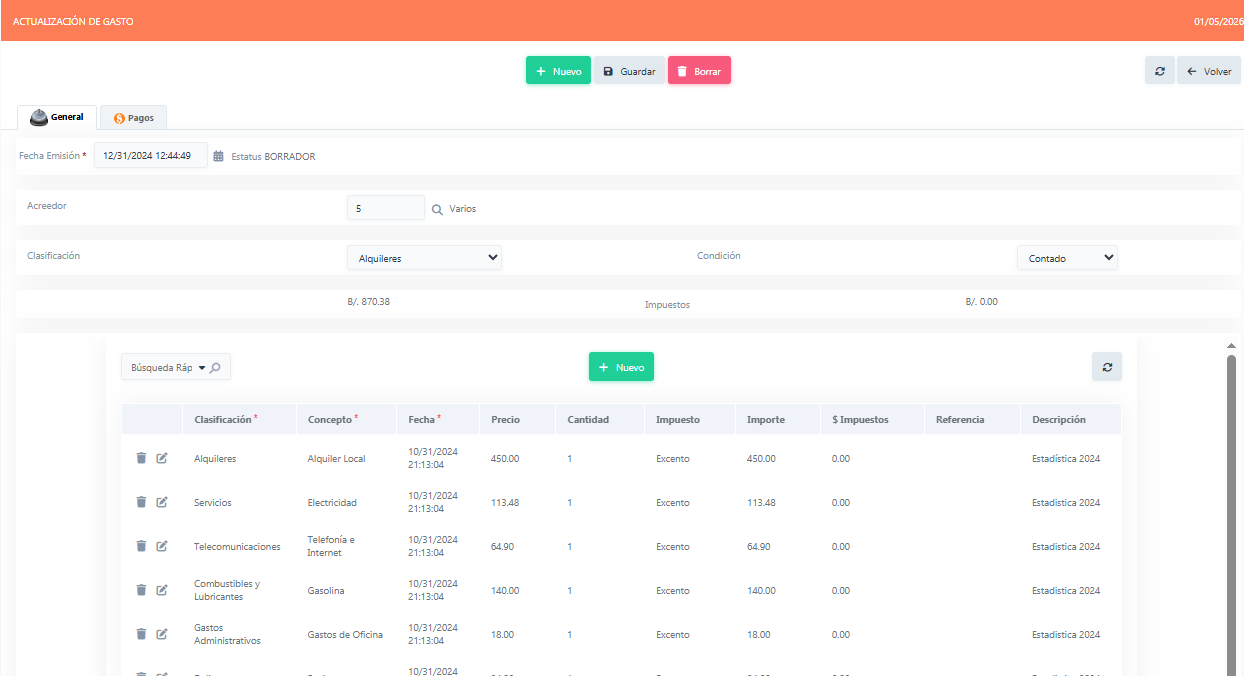Click top-right refresh button next to Volver
The width and height of the screenshot is (1244, 676).
coord(1159,71)
